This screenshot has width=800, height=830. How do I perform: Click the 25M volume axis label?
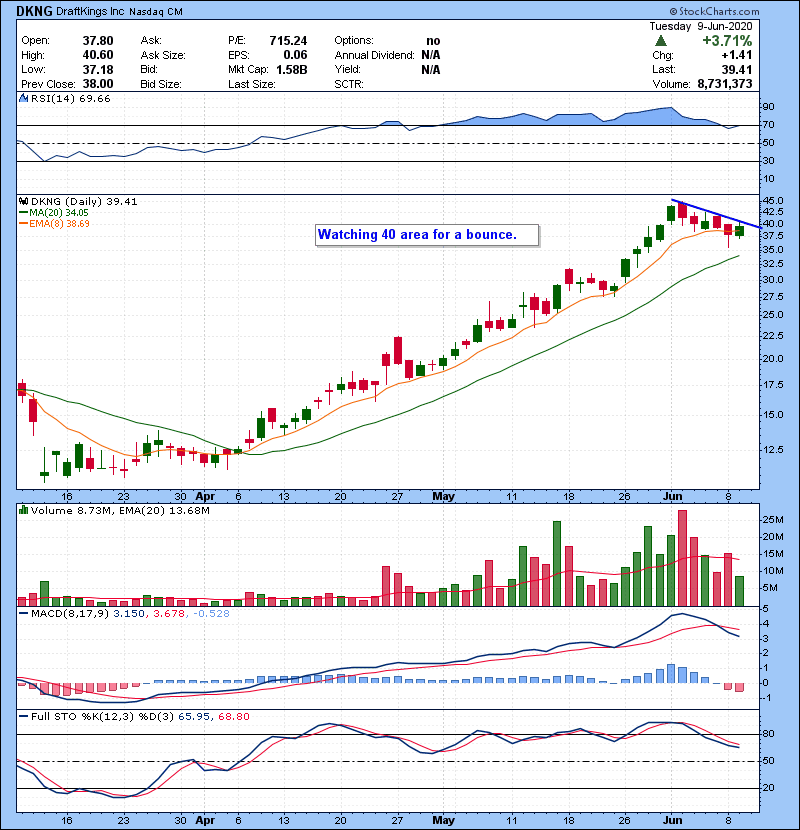[773, 520]
